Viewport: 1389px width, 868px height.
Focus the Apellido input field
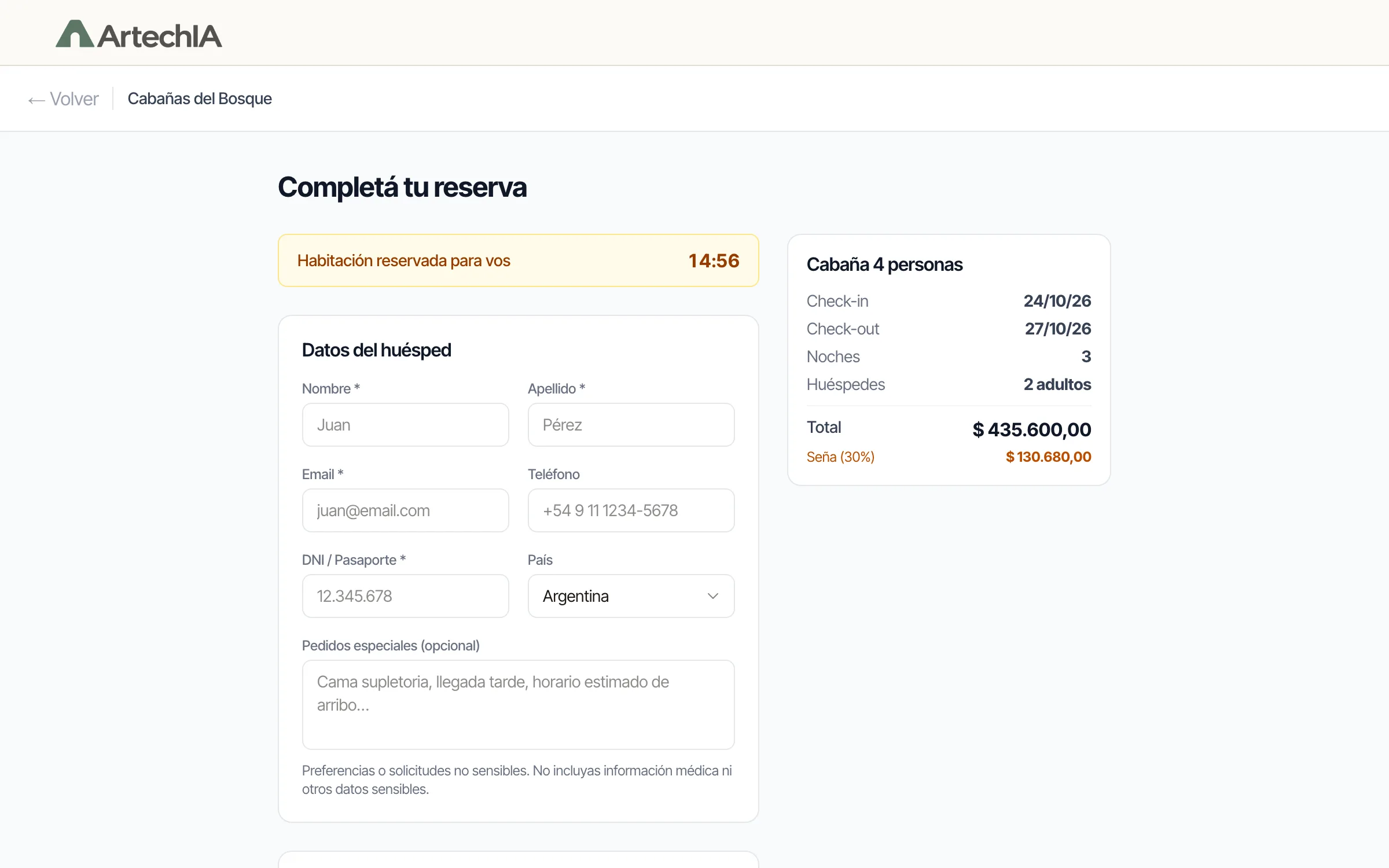point(631,425)
